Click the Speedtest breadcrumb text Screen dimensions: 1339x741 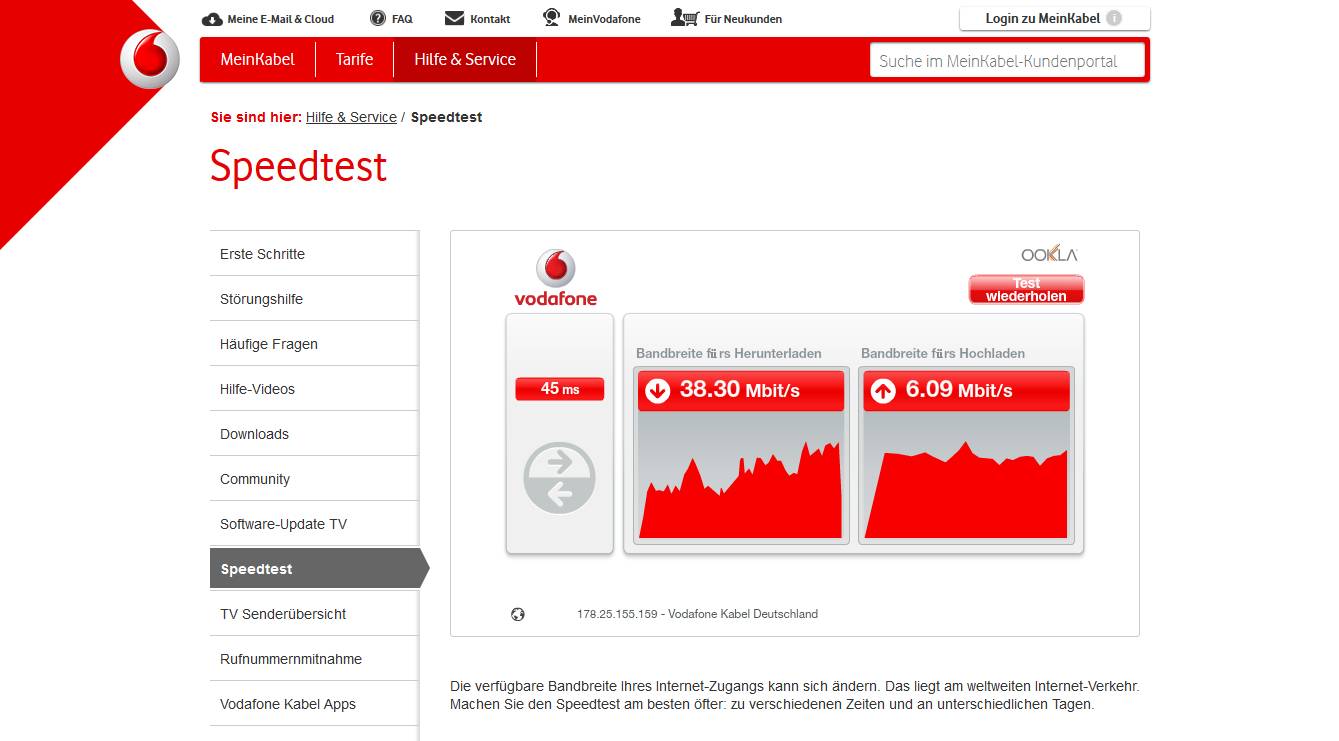click(x=446, y=117)
